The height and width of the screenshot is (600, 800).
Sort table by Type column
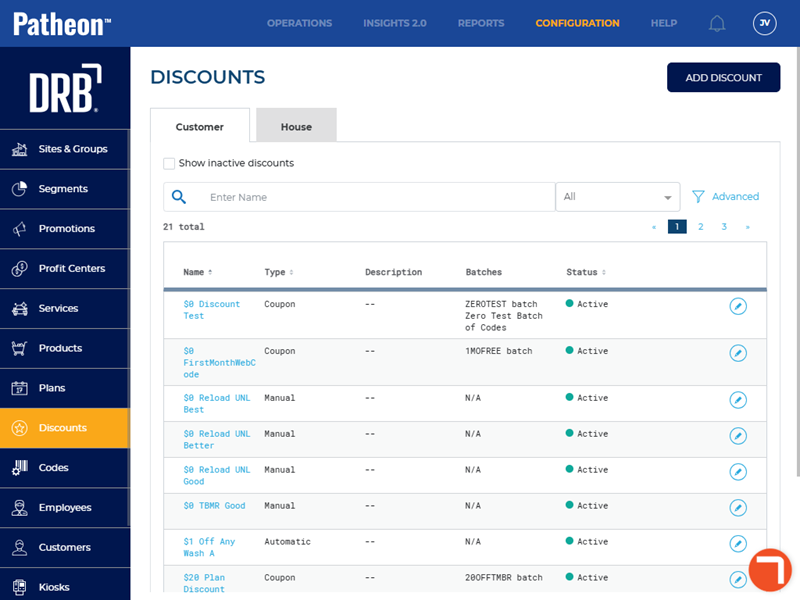coord(279,272)
